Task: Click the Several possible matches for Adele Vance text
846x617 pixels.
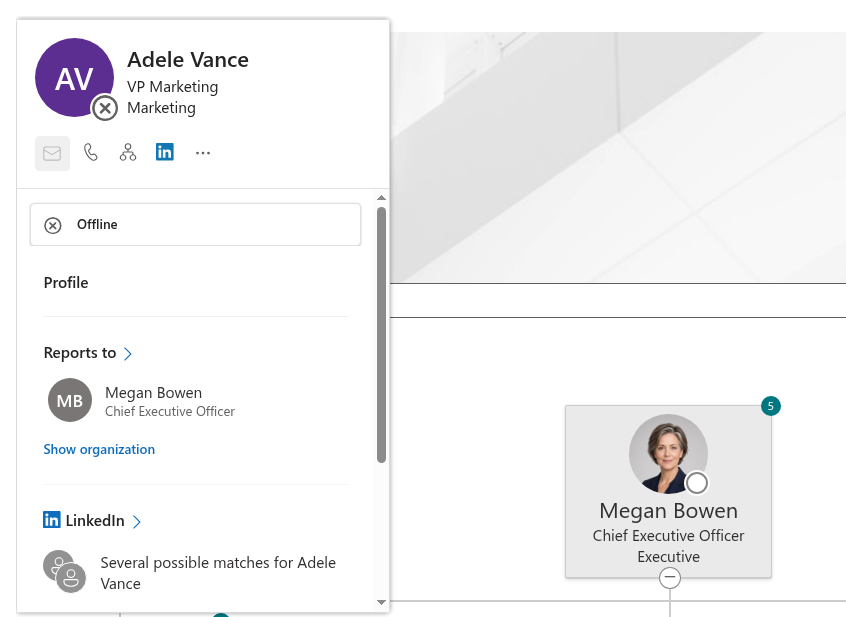Action: tap(218, 573)
